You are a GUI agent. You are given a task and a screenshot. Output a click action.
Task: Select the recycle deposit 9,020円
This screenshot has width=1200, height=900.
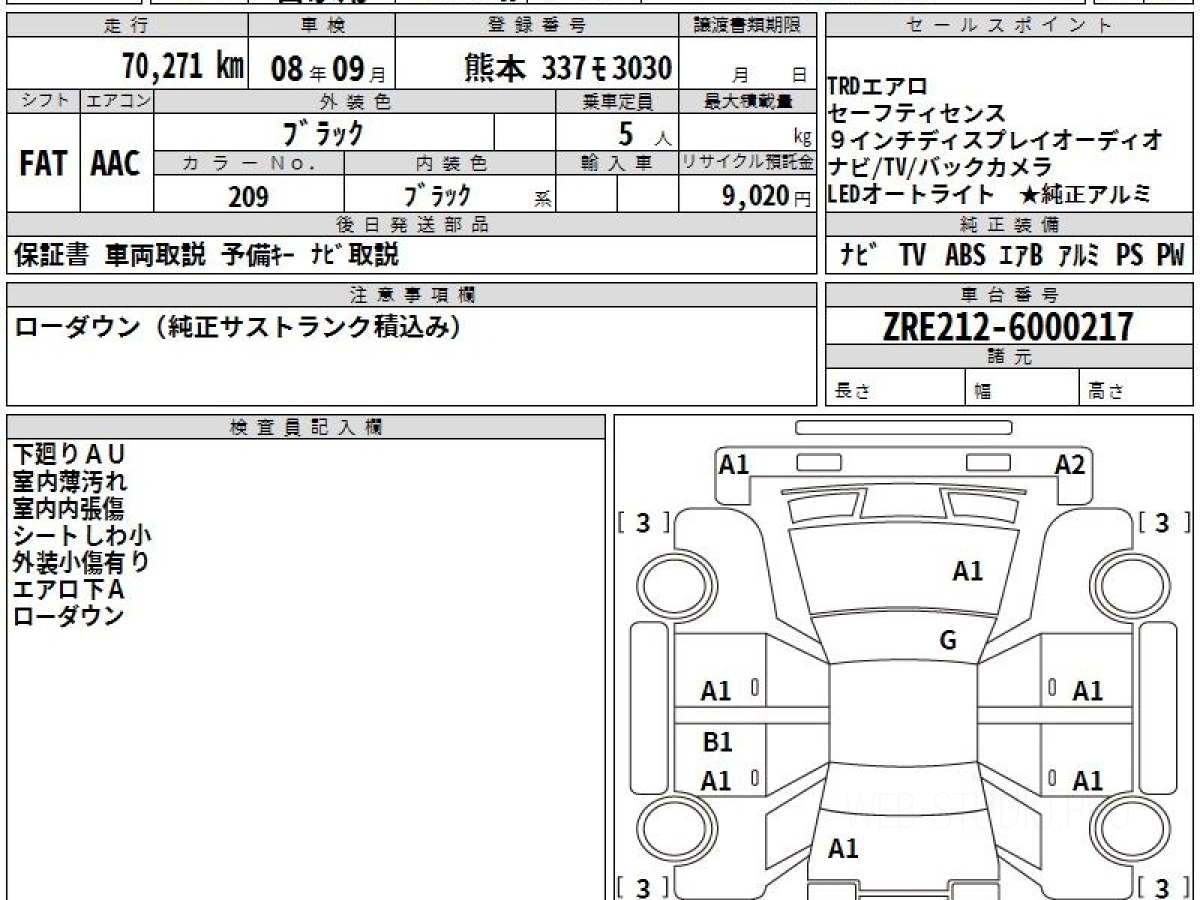[767, 197]
